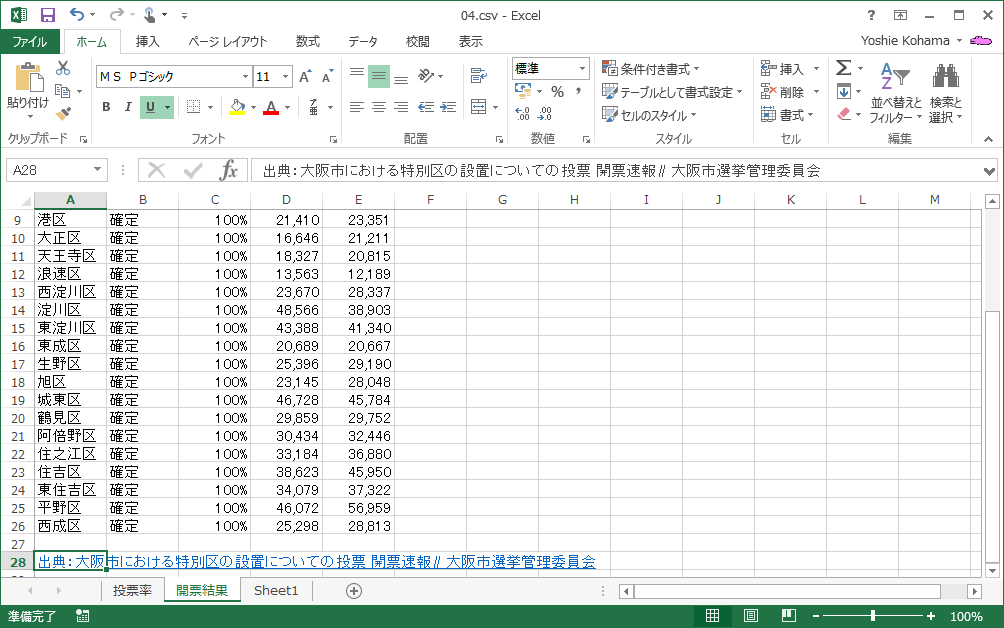Click the Select All corner button
The height and width of the screenshot is (628, 1004).
[x=26, y=200]
